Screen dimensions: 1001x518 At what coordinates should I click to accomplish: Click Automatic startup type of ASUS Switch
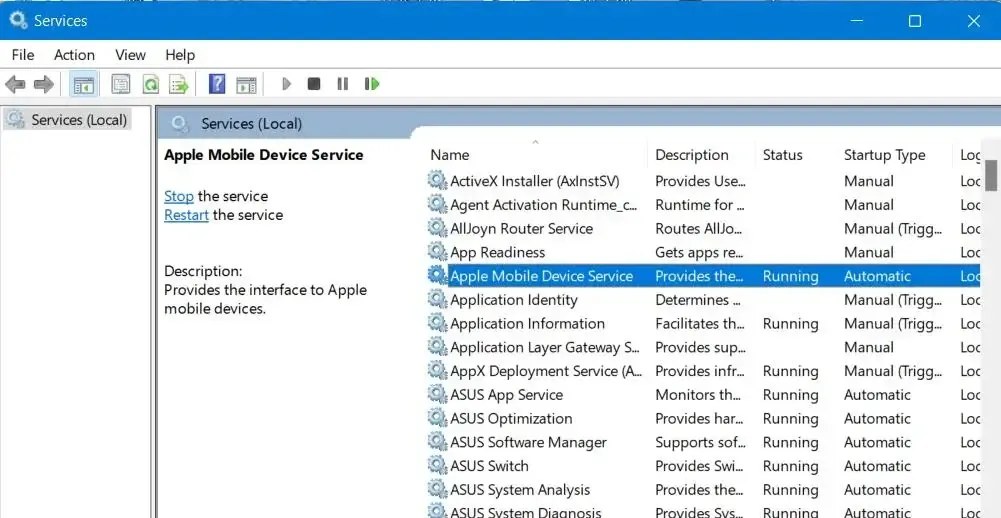coord(877,466)
